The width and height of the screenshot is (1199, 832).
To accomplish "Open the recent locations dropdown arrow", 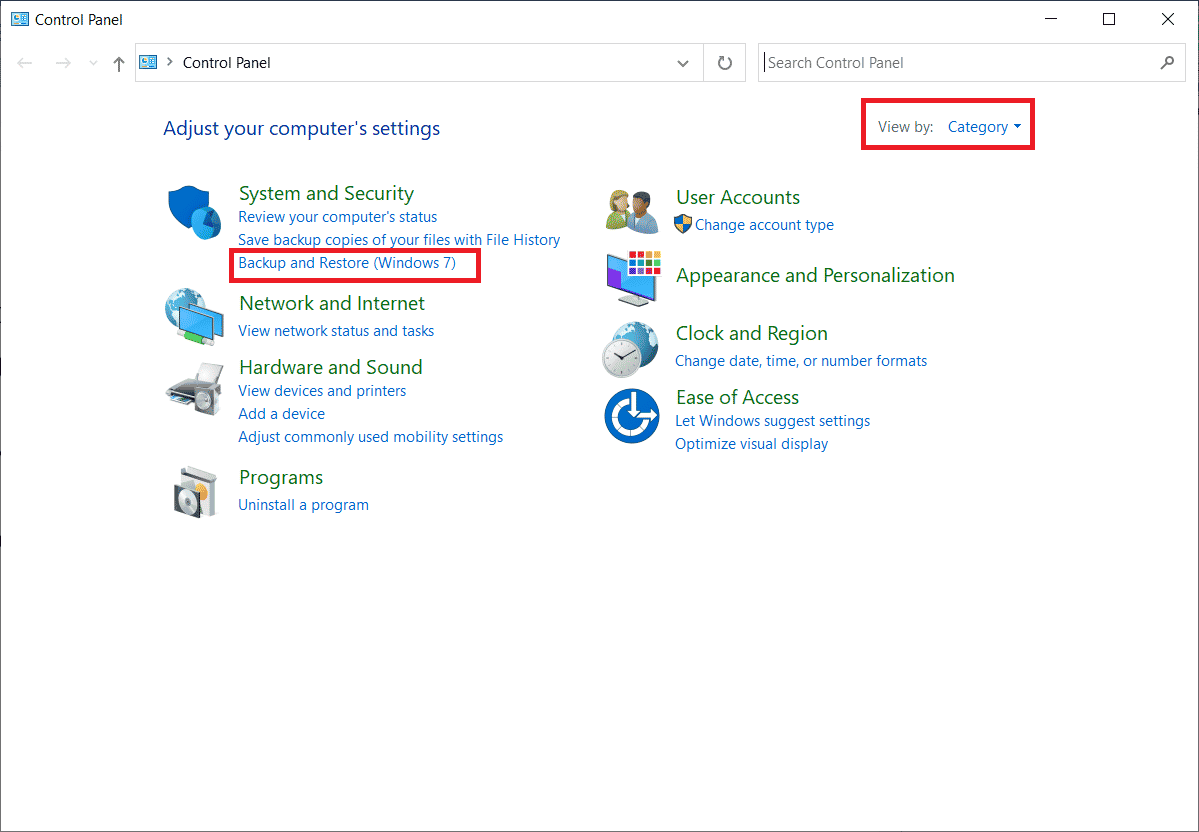I will click(93, 63).
